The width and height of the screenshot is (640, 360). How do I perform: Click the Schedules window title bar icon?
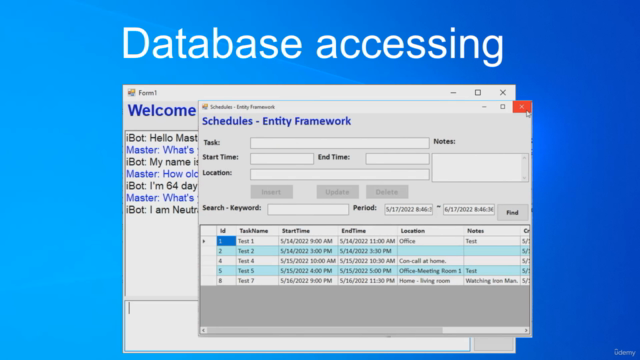coord(205,107)
